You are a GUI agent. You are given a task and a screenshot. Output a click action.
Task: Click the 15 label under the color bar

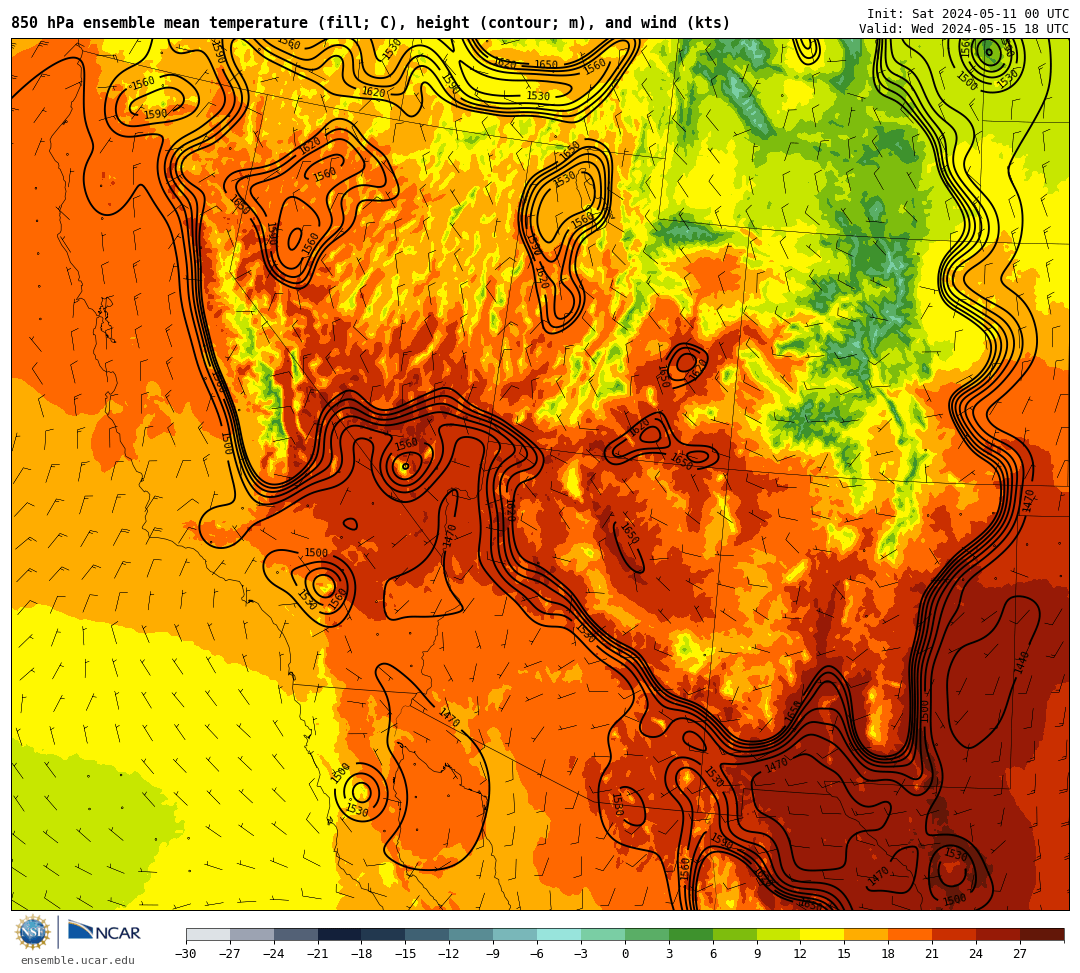click(x=844, y=954)
